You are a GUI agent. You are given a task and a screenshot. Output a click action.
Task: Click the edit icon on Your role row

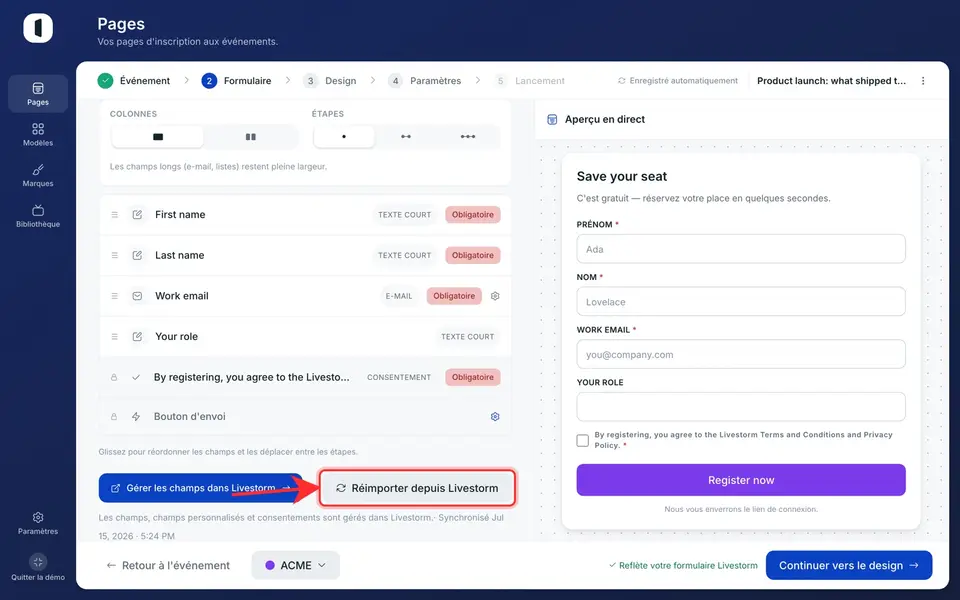pos(137,337)
